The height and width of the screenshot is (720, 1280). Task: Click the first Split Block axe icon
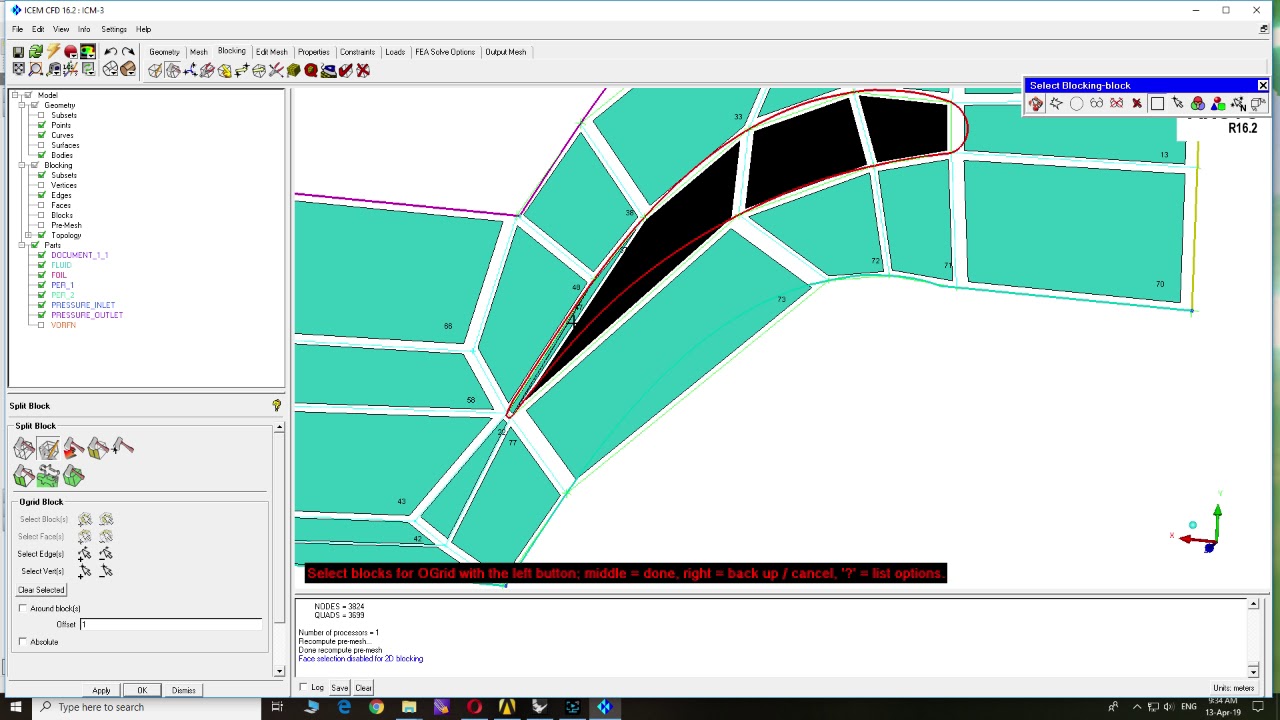click(24, 449)
